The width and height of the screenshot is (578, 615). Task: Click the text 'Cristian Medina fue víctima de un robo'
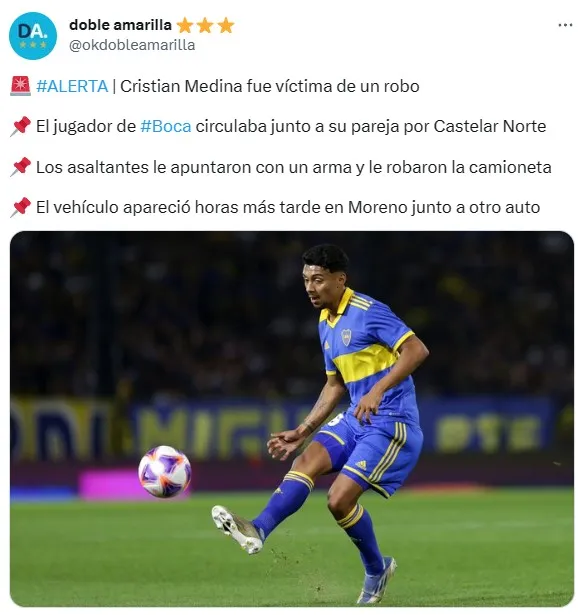pos(269,86)
